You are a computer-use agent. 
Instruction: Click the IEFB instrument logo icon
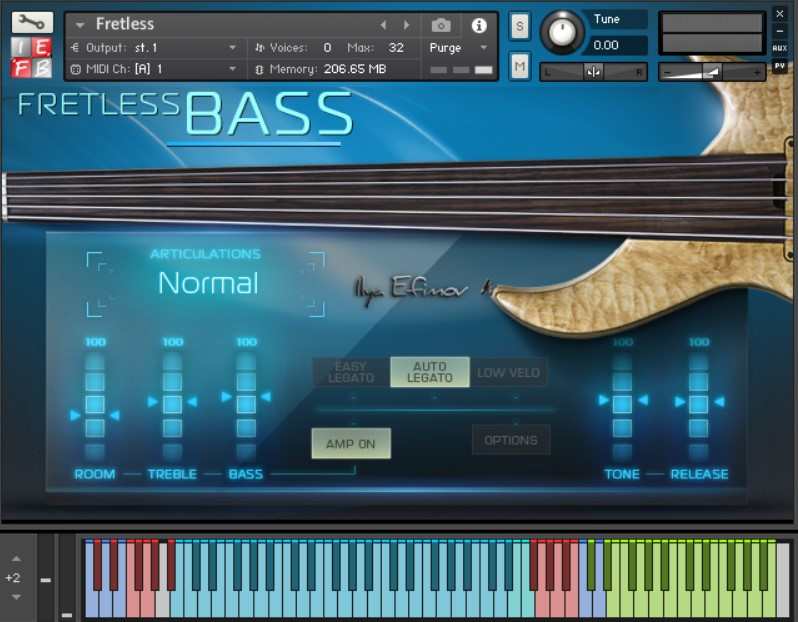pos(32,58)
